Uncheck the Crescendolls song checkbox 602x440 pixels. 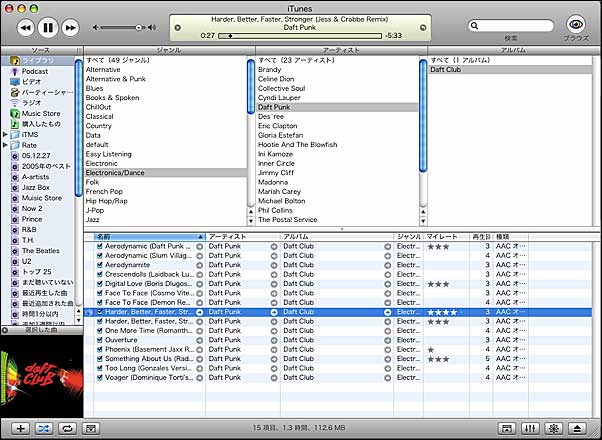[100, 274]
